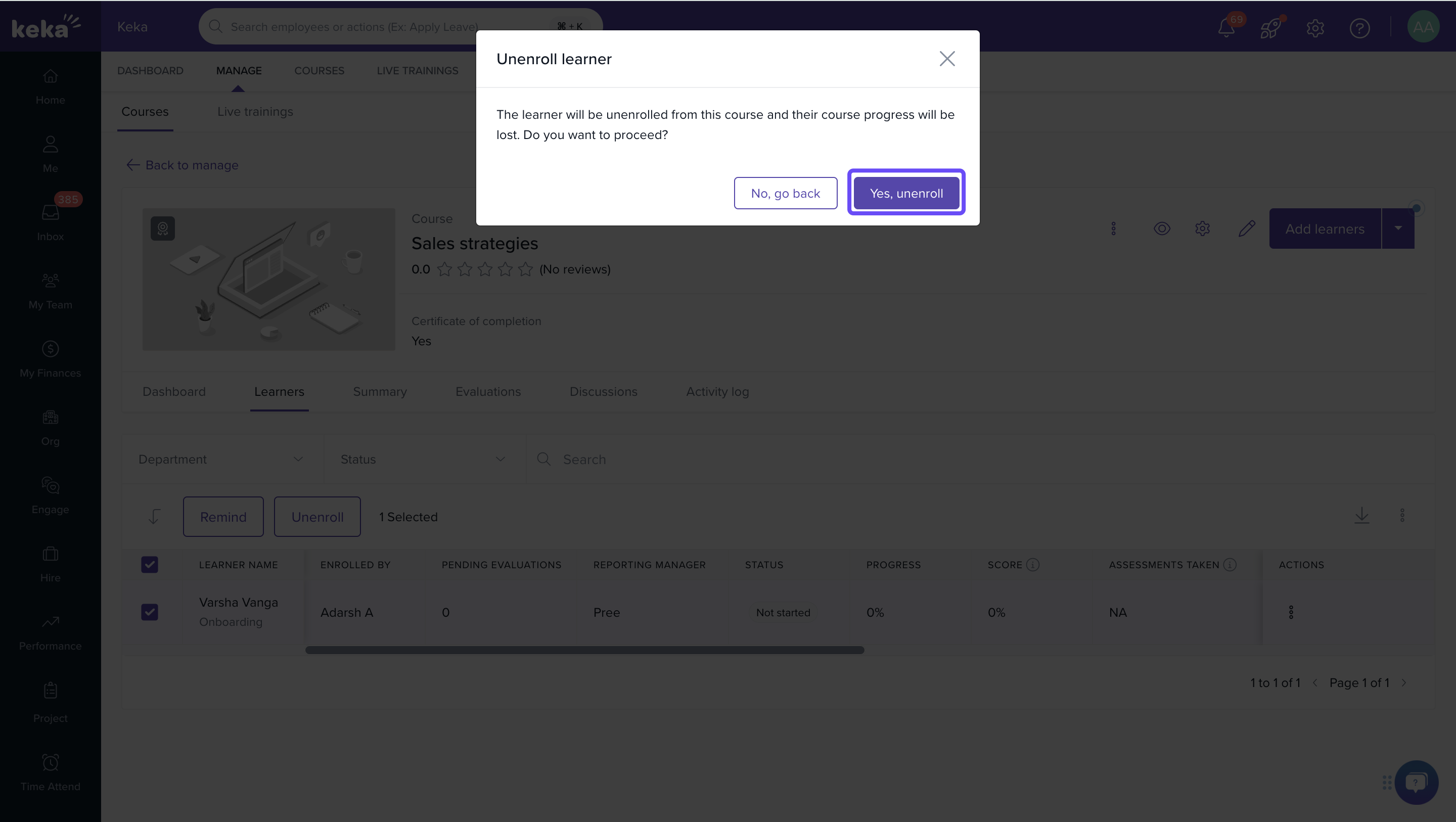Click the notifications bell icon

pyautogui.click(x=1225, y=27)
